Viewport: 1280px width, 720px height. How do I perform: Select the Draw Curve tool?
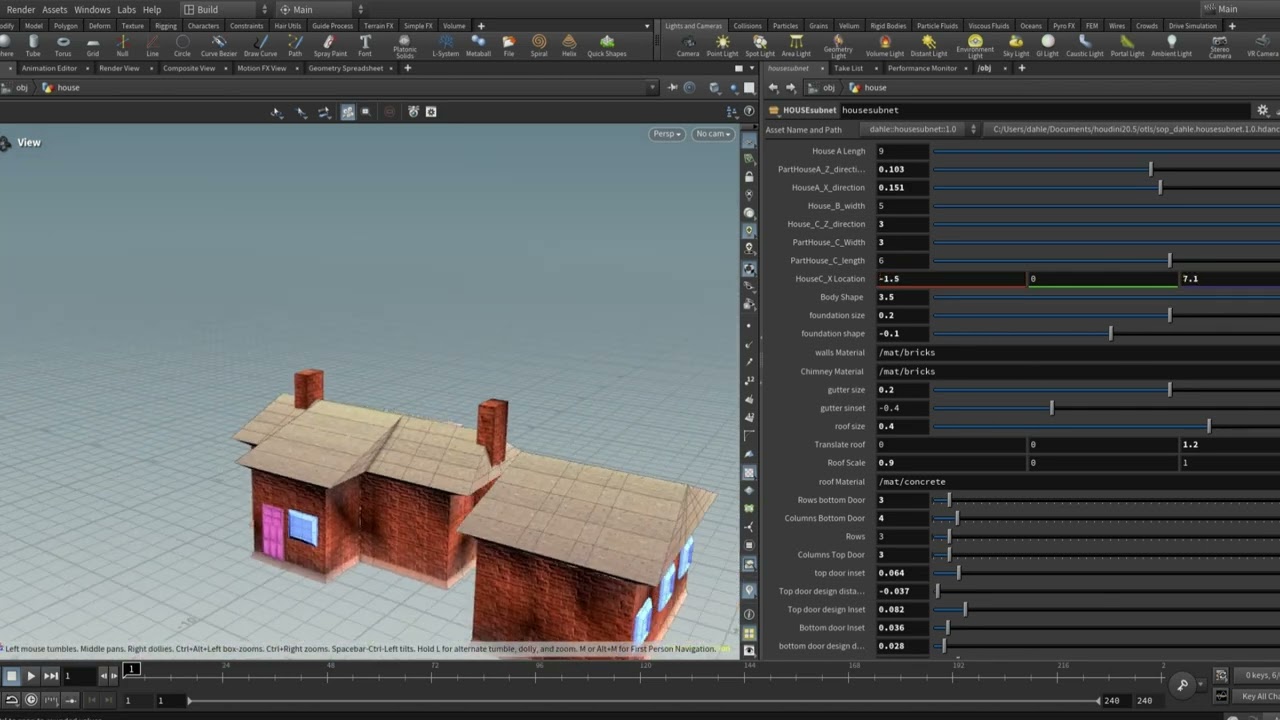[260, 45]
